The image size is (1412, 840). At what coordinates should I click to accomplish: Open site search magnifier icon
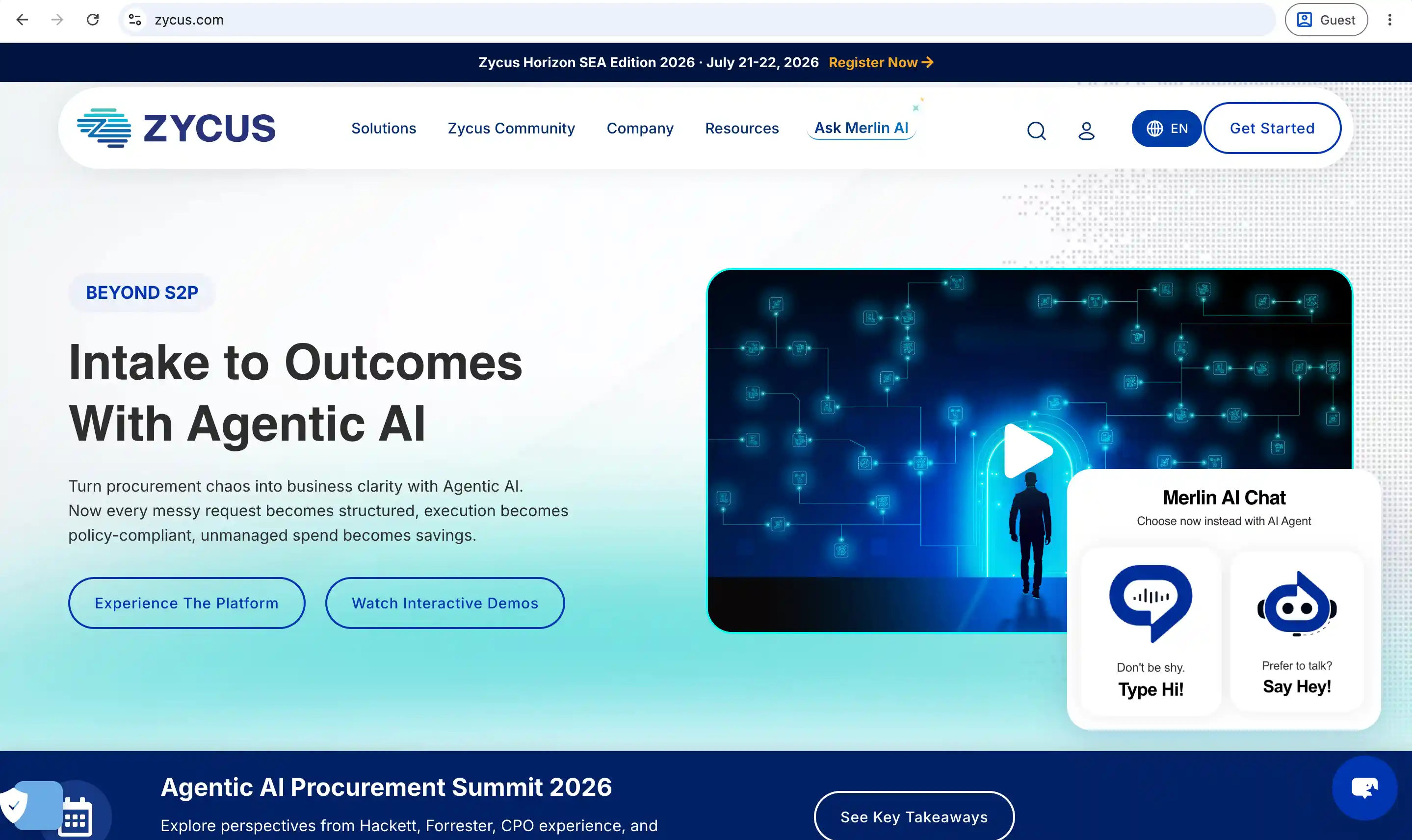(x=1036, y=131)
